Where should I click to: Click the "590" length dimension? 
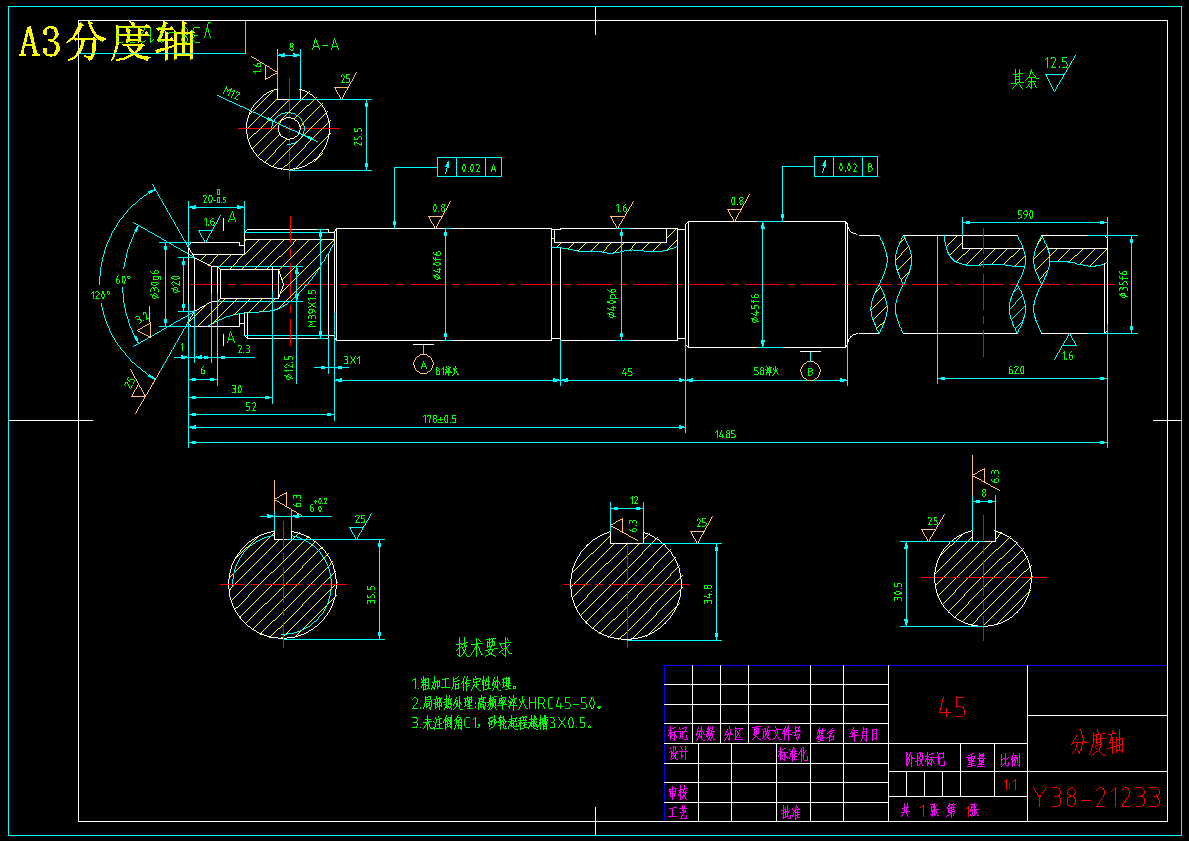tap(1025, 215)
